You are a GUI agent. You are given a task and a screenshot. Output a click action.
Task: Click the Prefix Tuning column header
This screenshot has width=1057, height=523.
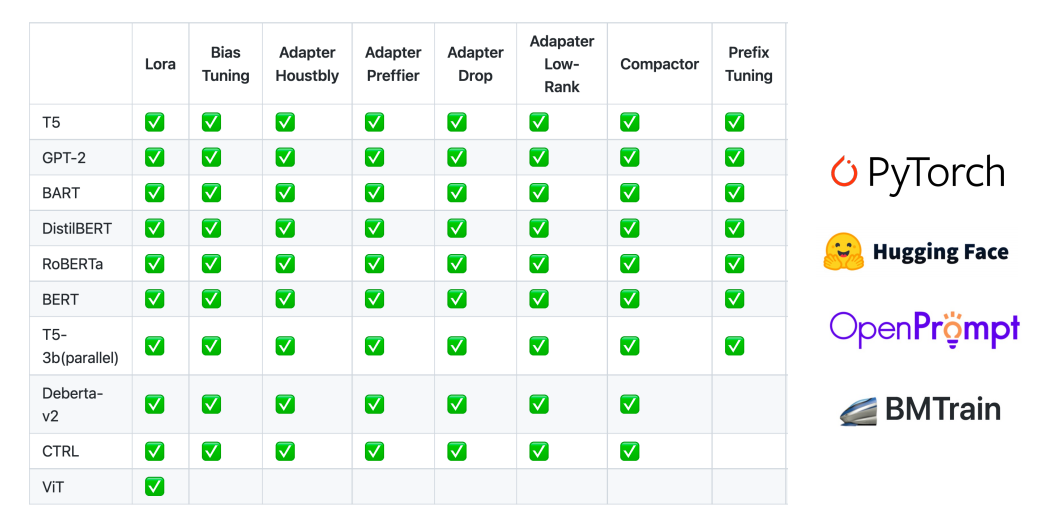pyautogui.click(x=748, y=64)
